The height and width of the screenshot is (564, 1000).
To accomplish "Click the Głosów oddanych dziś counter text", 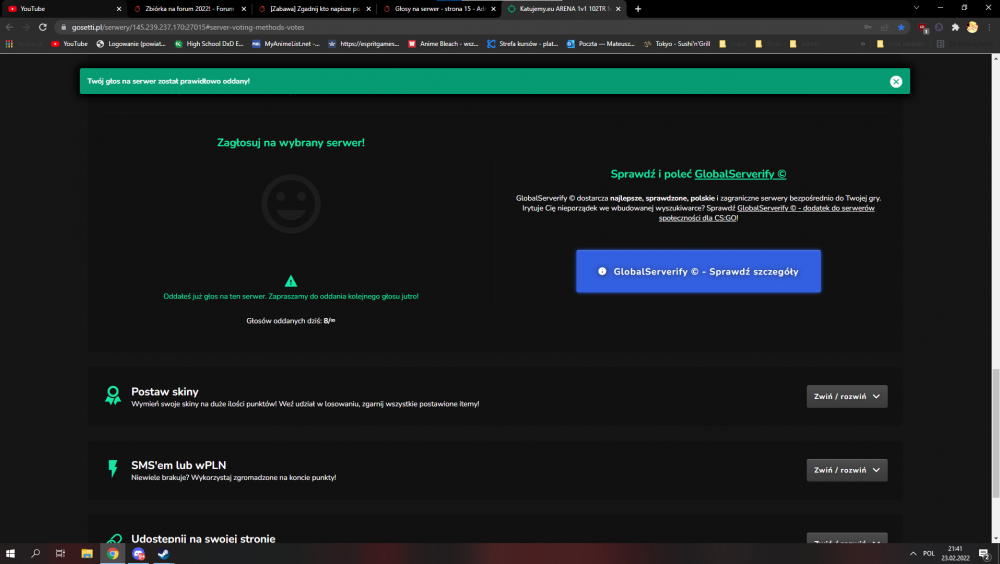I will pos(291,320).
